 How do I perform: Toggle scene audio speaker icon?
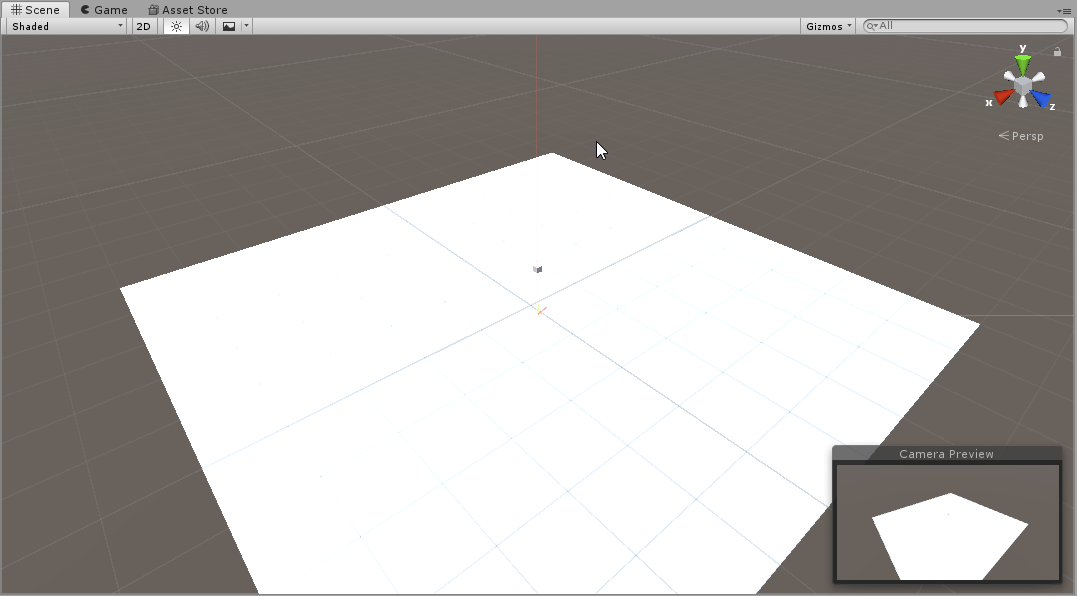pos(202,26)
